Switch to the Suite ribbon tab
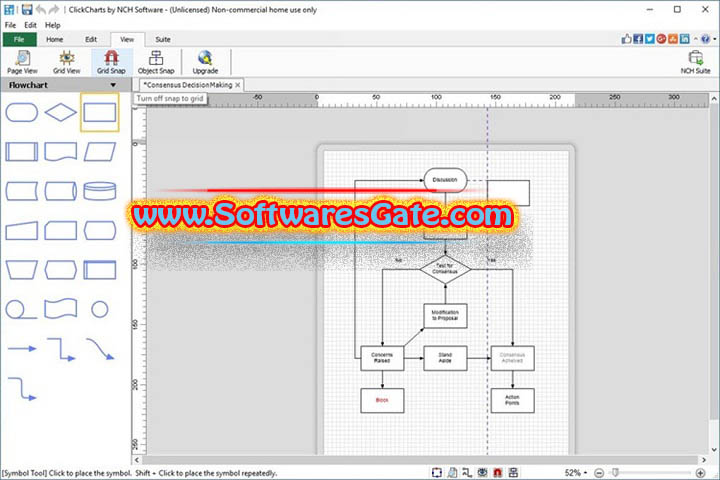720x480 pixels. [x=163, y=40]
